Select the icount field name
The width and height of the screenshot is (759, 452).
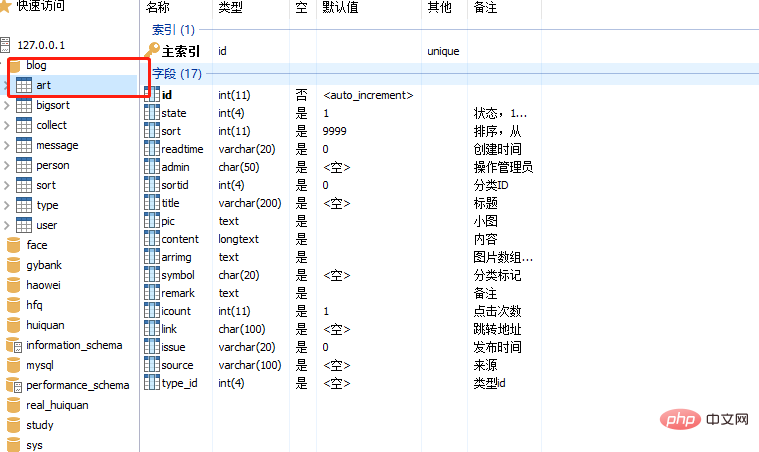(x=176, y=311)
